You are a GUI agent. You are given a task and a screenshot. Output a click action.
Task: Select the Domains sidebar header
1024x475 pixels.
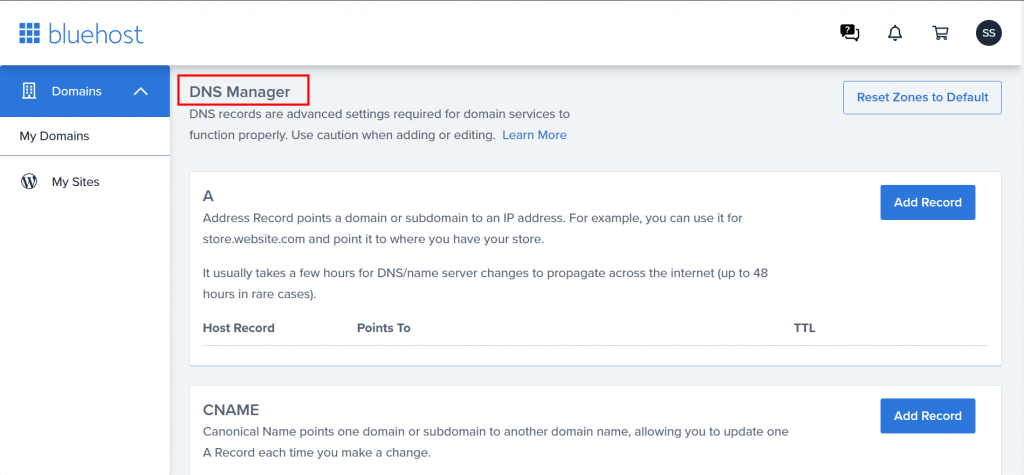pos(85,91)
